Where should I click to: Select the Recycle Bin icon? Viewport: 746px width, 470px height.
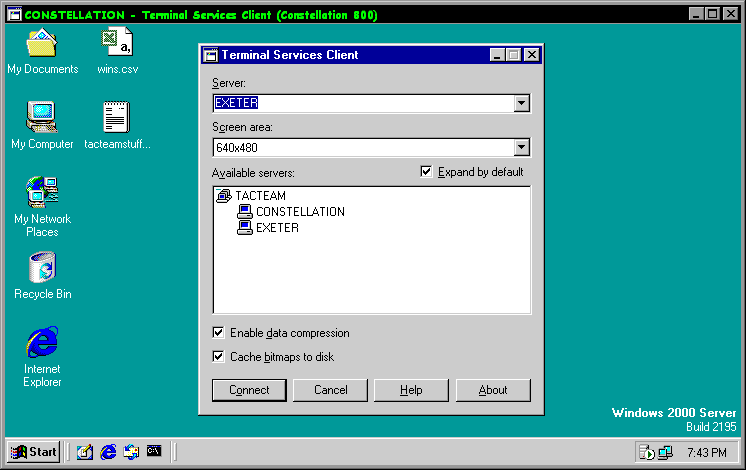coord(42,267)
